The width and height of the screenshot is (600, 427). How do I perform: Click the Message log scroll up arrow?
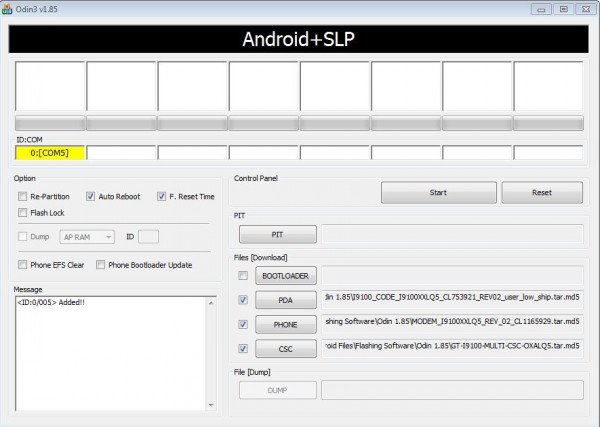(x=211, y=303)
